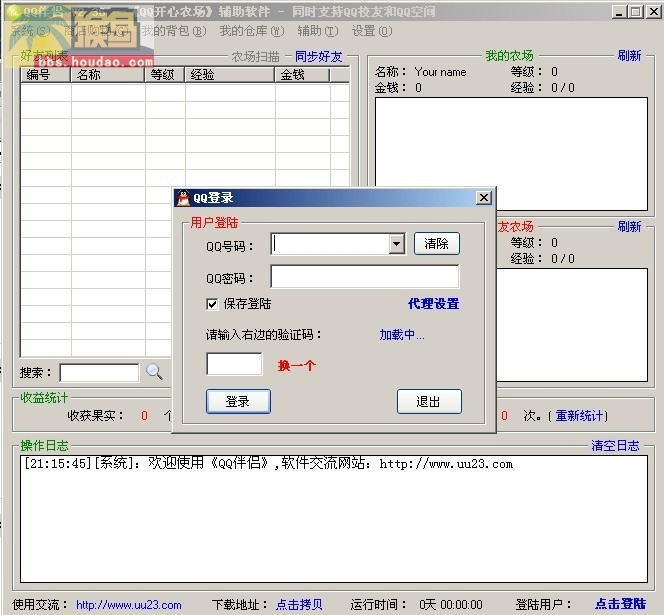
Task: Click the QQ penguin icon in login dialog title
Action: 183,198
